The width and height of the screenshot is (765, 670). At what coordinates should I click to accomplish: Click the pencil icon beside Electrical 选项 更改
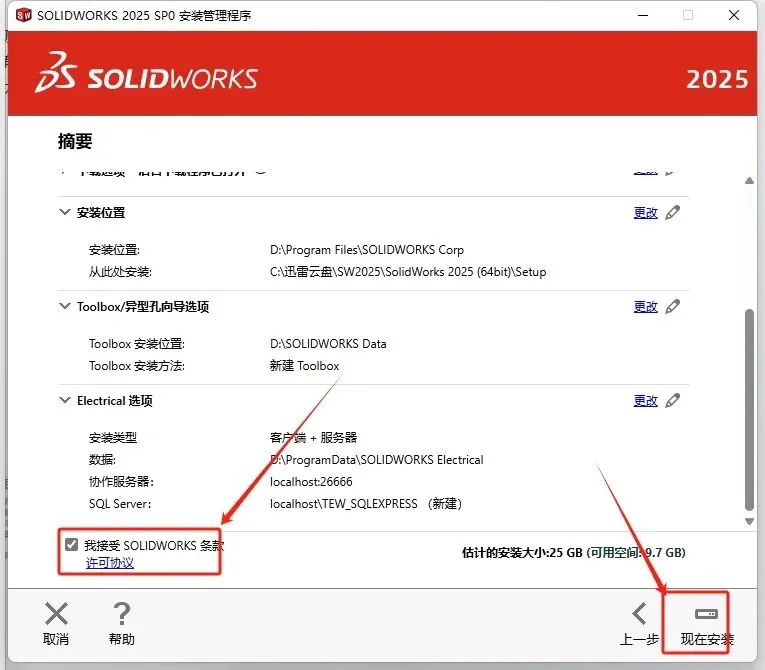[x=673, y=401]
